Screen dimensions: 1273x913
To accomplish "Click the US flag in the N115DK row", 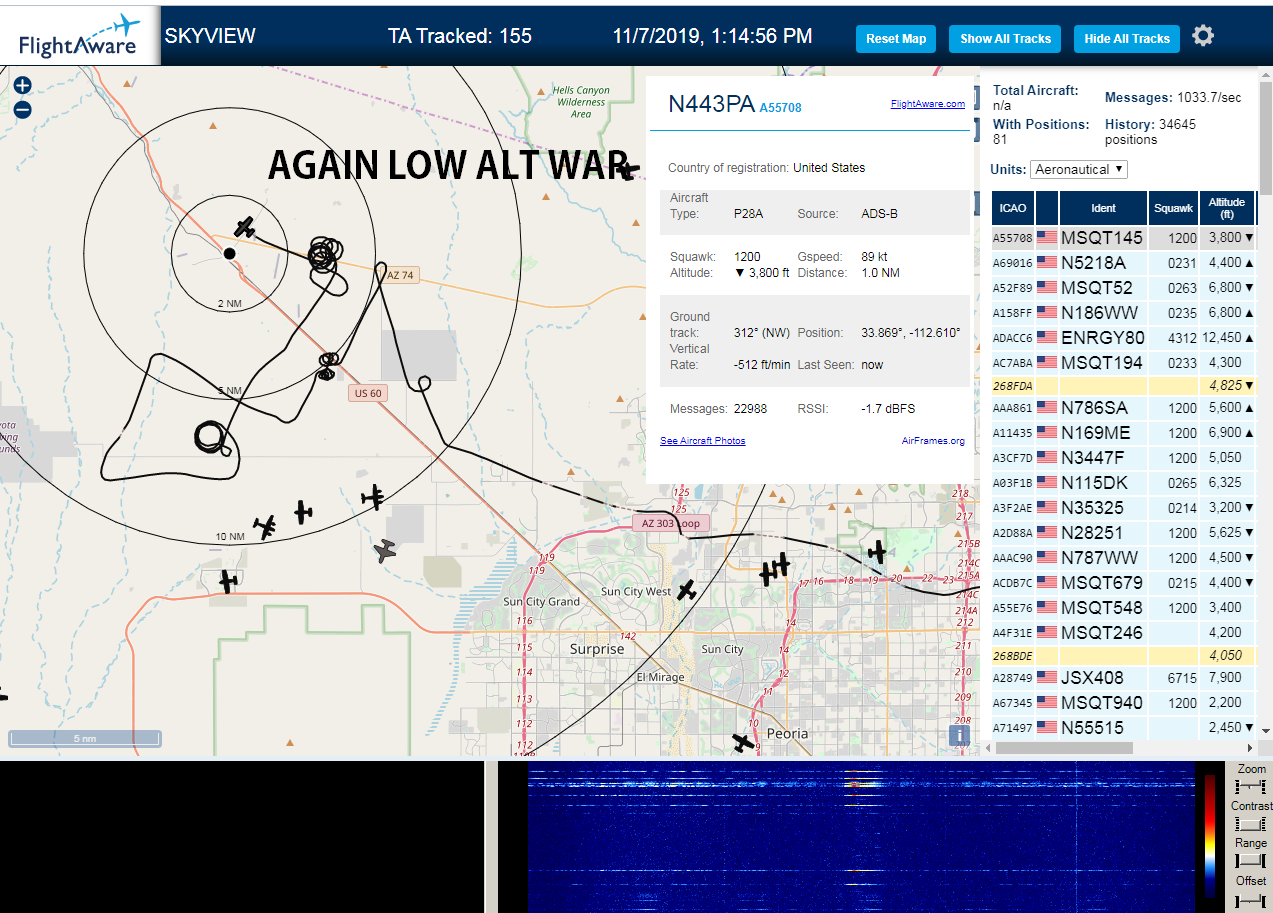I will [x=1047, y=483].
